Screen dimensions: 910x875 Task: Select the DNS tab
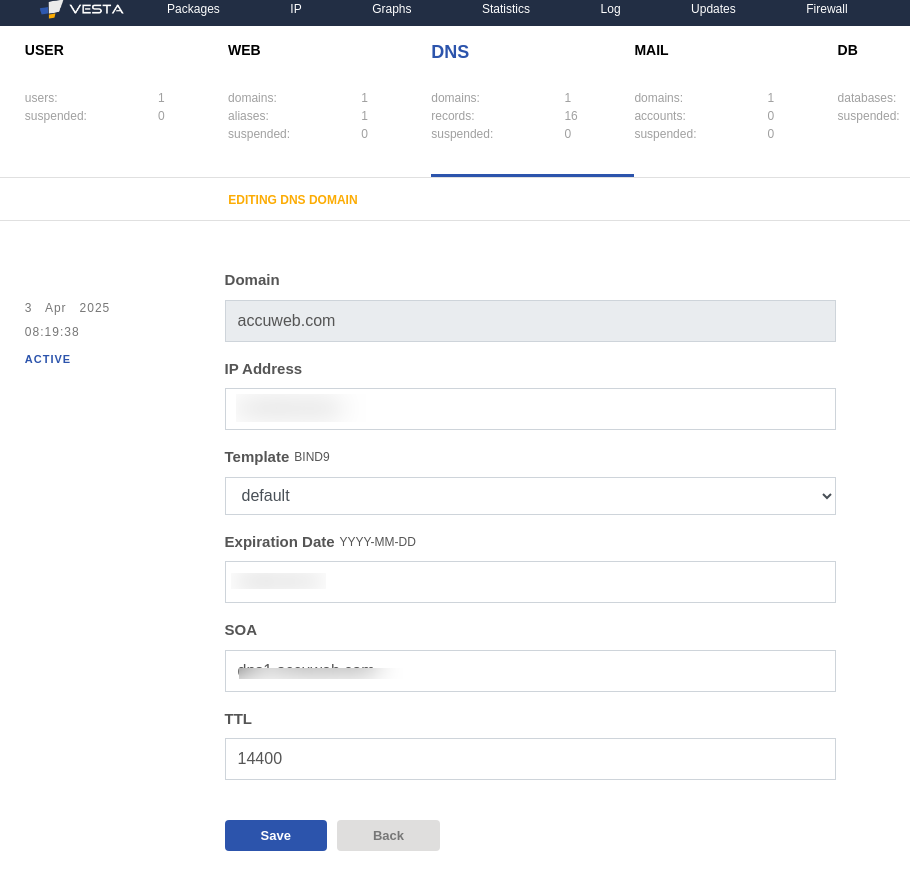point(450,52)
